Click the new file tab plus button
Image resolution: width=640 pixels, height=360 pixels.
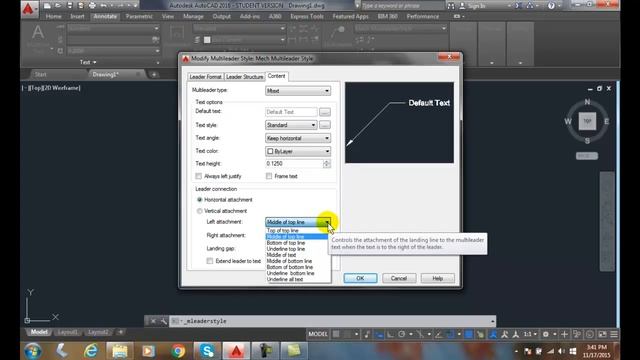tap(154, 74)
